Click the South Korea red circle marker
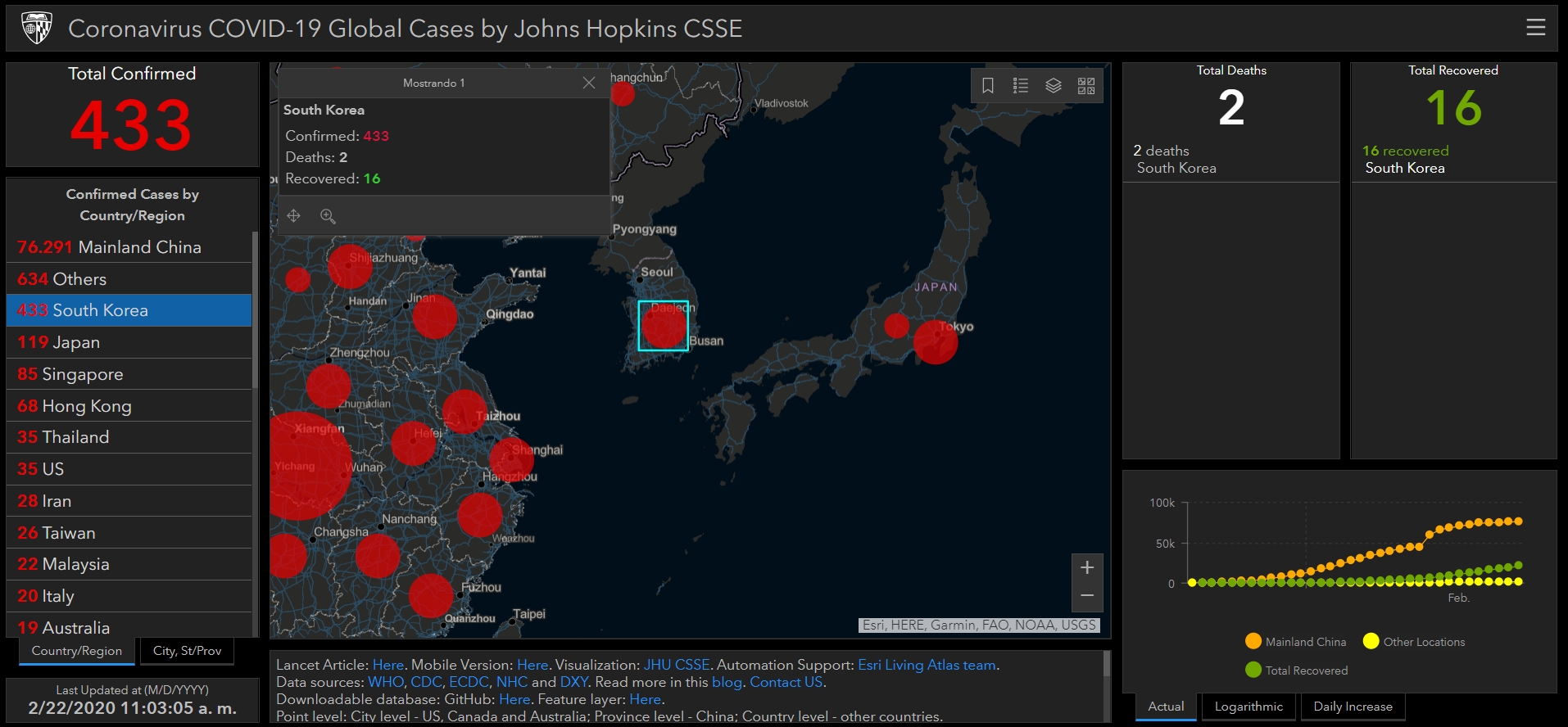Image resolution: width=1568 pixels, height=727 pixels. (x=664, y=325)
